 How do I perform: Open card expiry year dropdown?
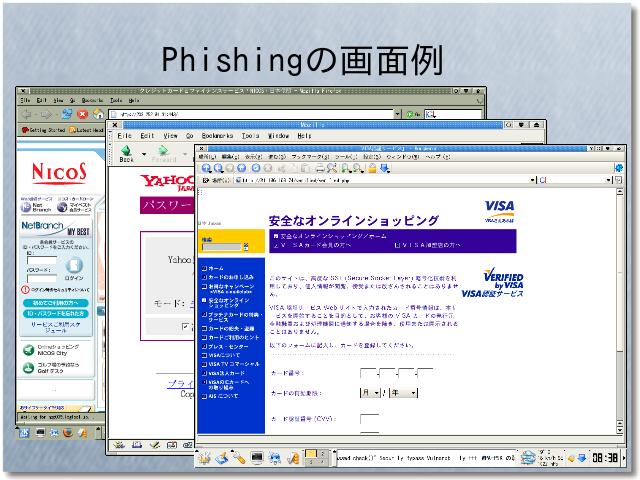point(404,393)
